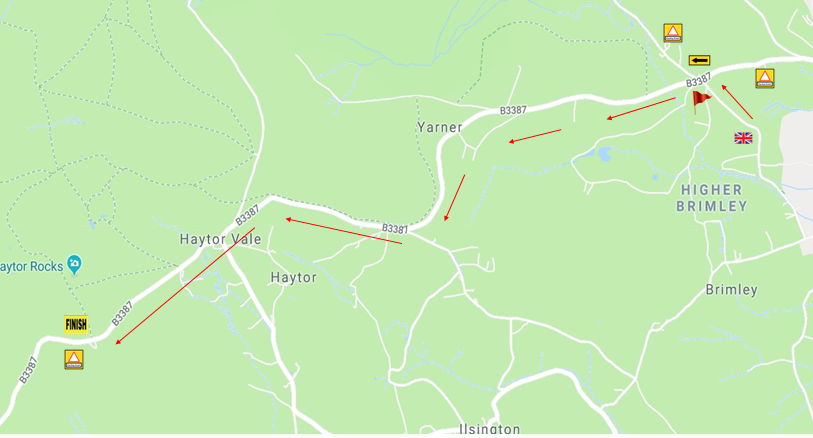813x438 pixels.
Task: Click the Yarner place label
Action: click(440, 128)
